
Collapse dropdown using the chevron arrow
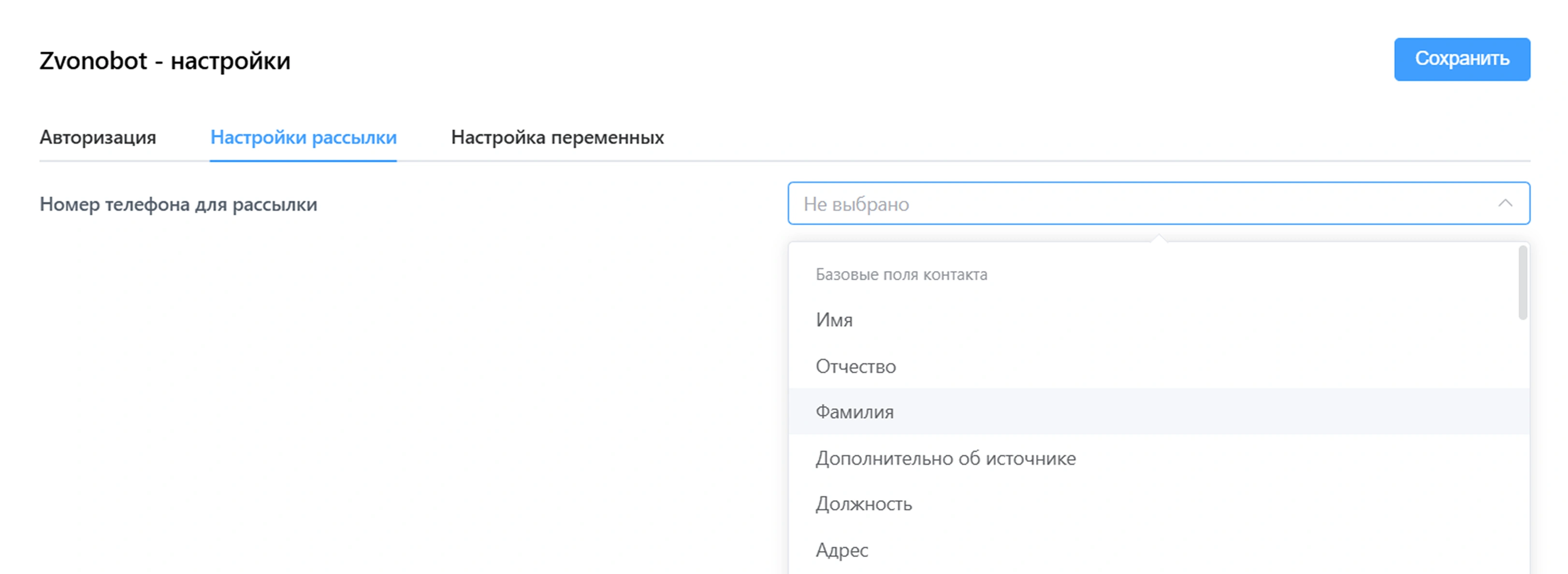coord(1505,203)
